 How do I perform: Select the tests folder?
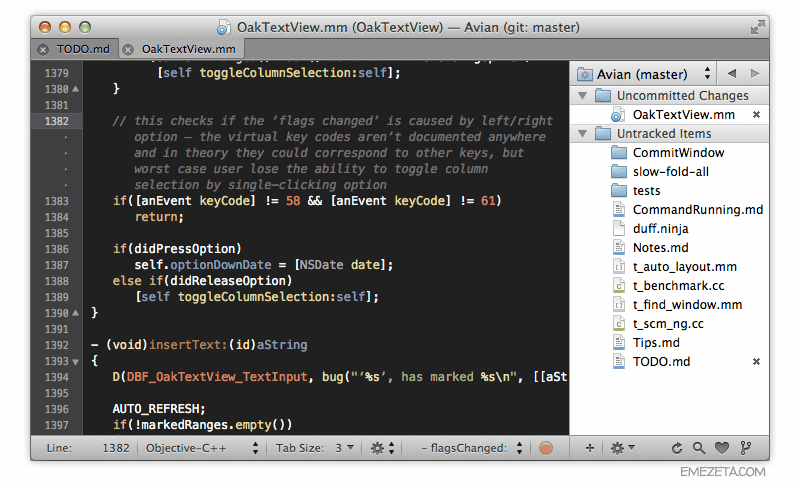pos(646,191)
